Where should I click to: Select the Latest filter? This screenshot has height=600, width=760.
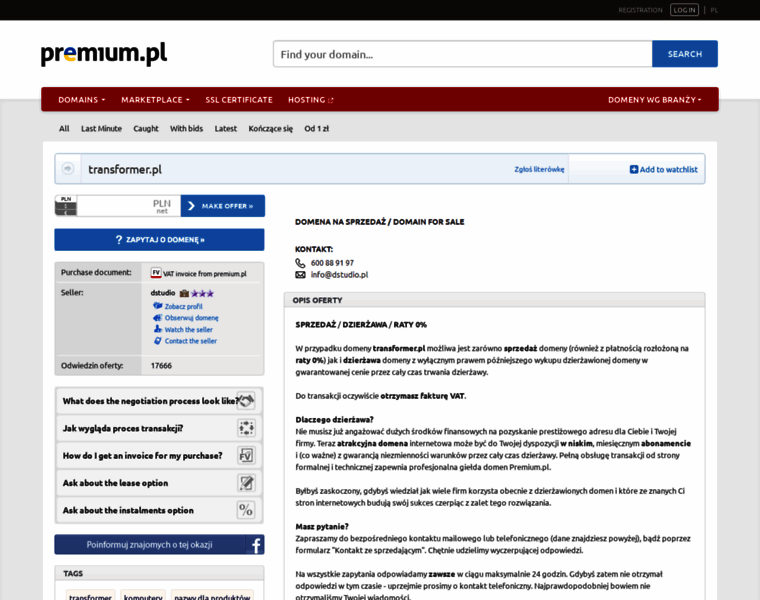click(x=226, y=128)
